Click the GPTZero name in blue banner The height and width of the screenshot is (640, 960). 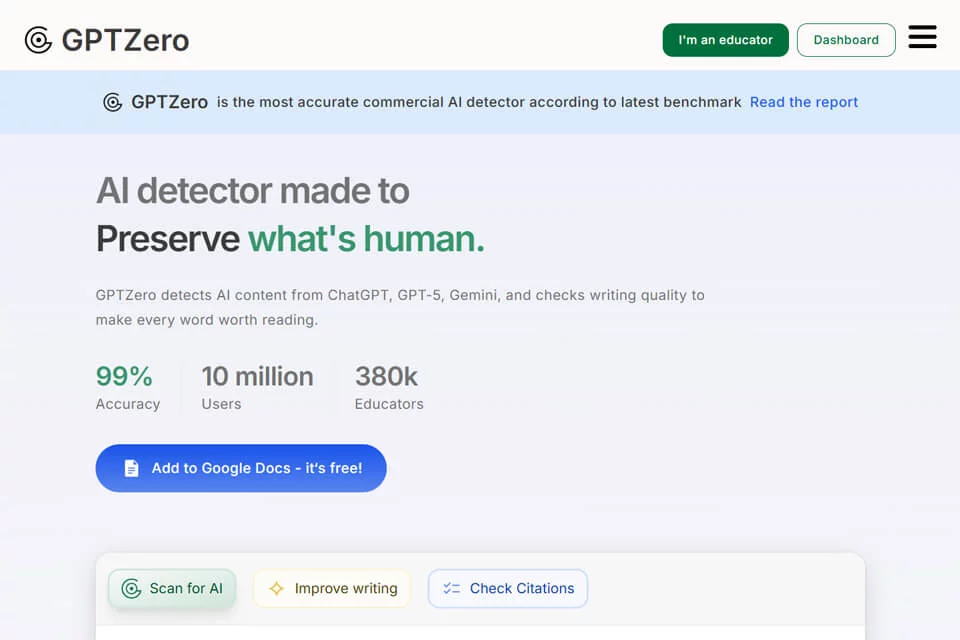pyautogui.click(x=170, y=102)
